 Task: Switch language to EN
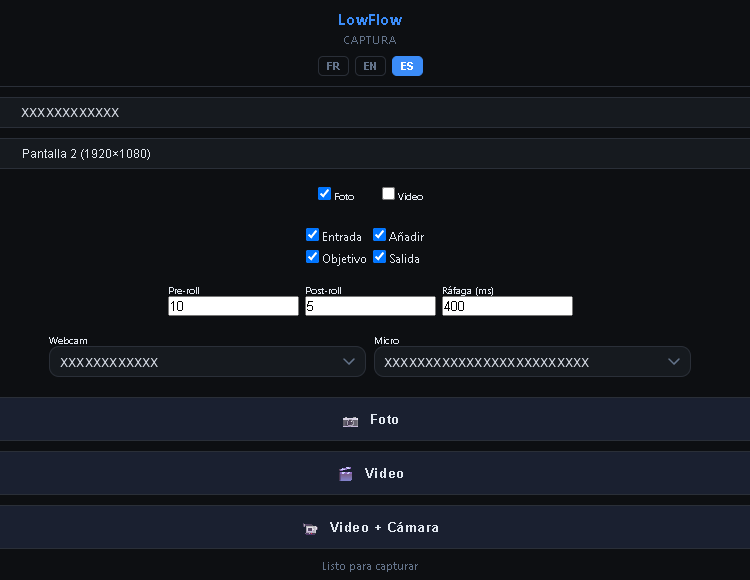pos(370,66)
